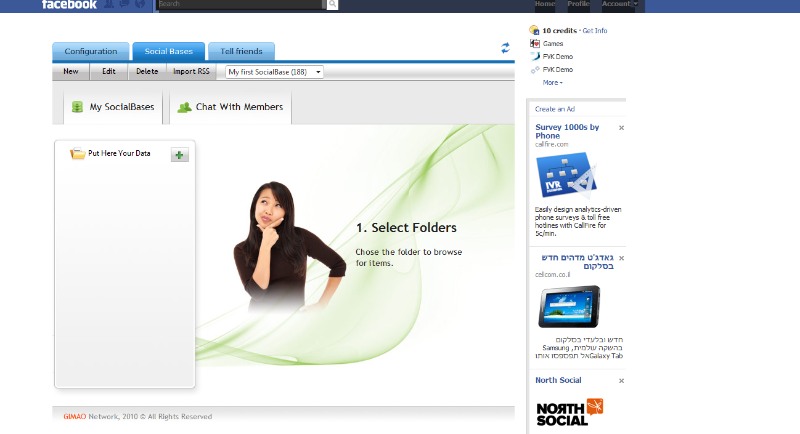Screen dimensions: 800x434
Task: Close the cellcom.co.il ad
Action: click(x=621, y=258)
